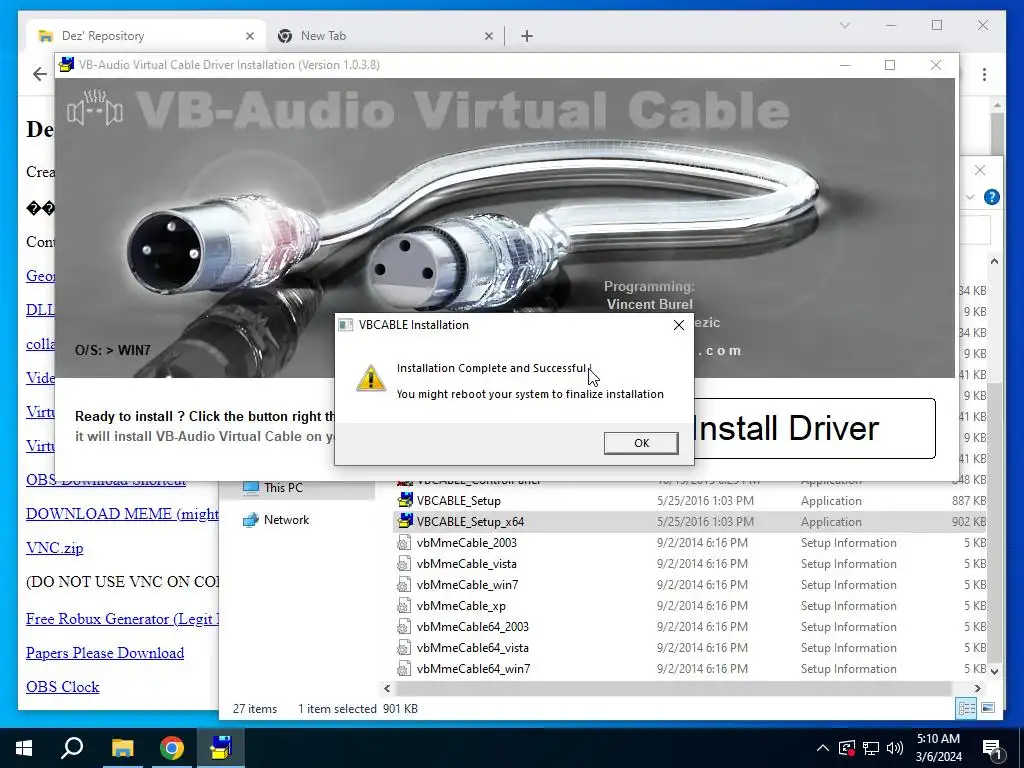Show hidden system tray icons
Screen dimensions: 1024x768
tap(823, 748)
